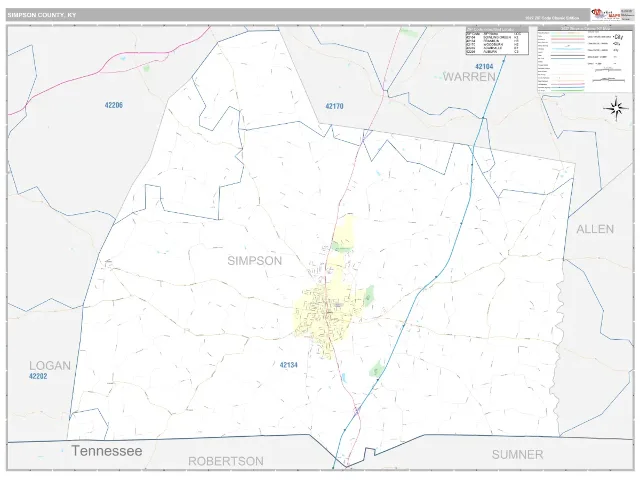Click ZIP code label 42104
This screenshot has height=480, width=640.
(x=484, y=66)
